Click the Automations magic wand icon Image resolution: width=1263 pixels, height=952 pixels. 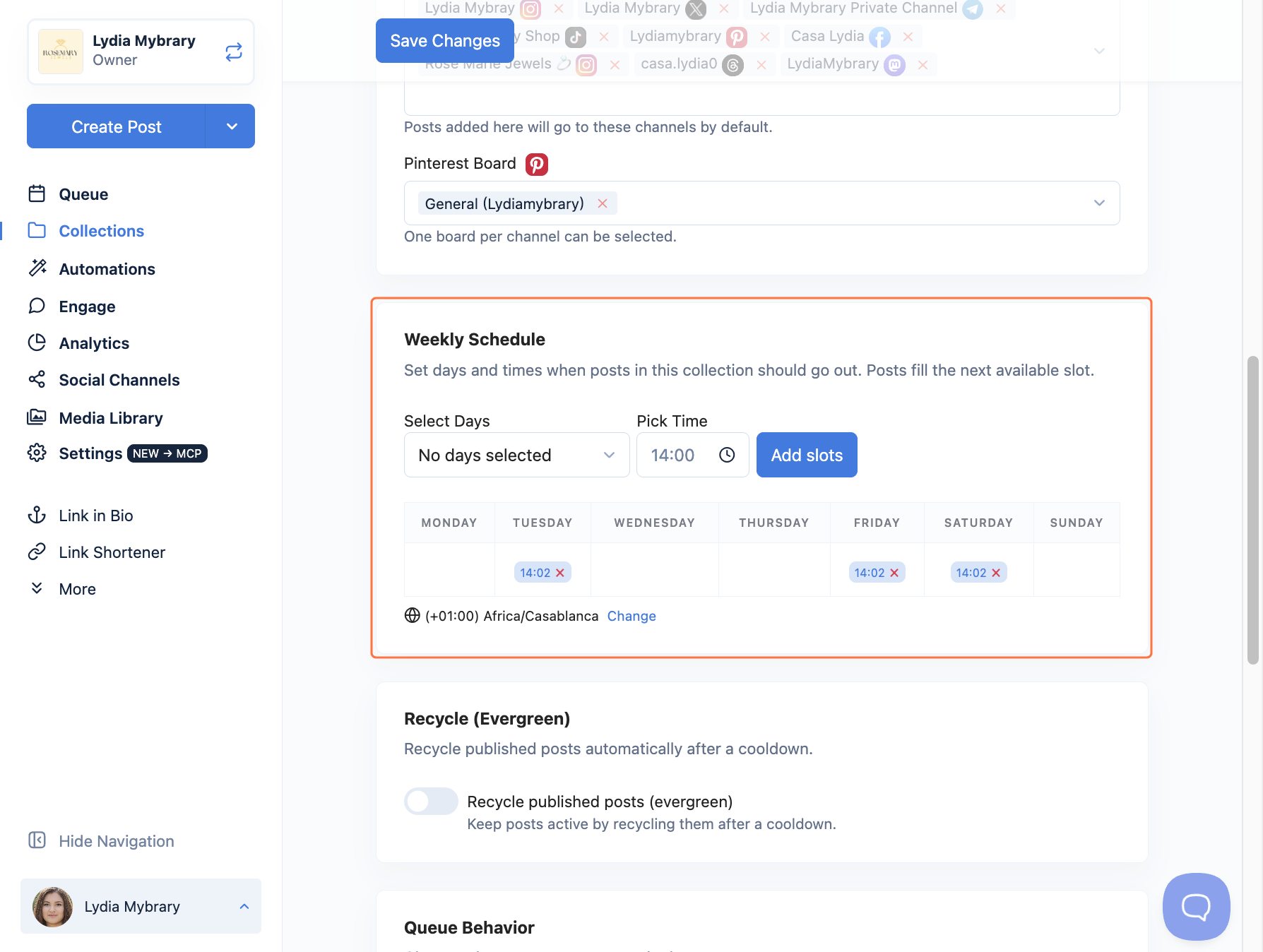point(37,268)
